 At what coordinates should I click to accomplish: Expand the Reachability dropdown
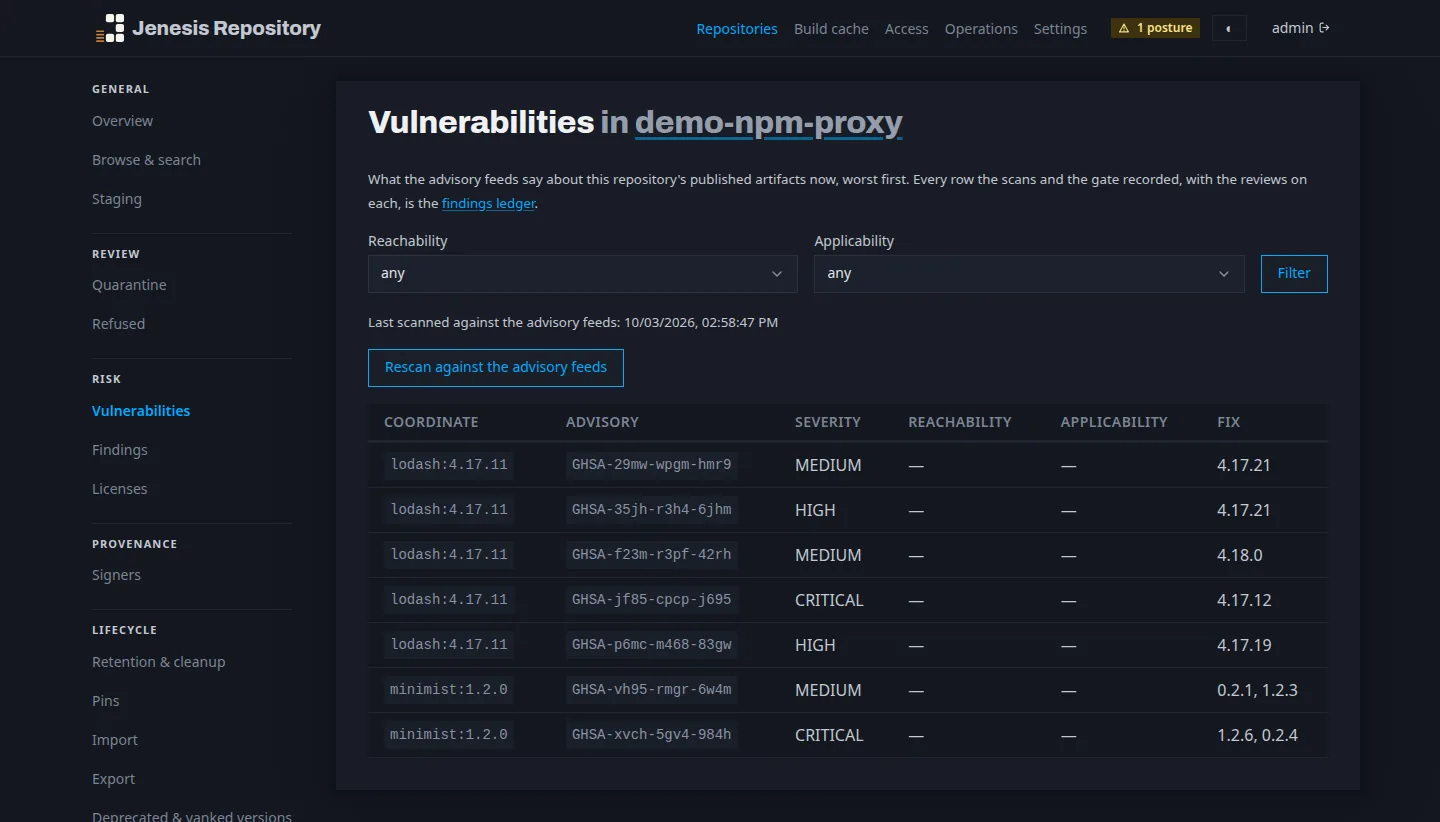click(x=583, y=274)
